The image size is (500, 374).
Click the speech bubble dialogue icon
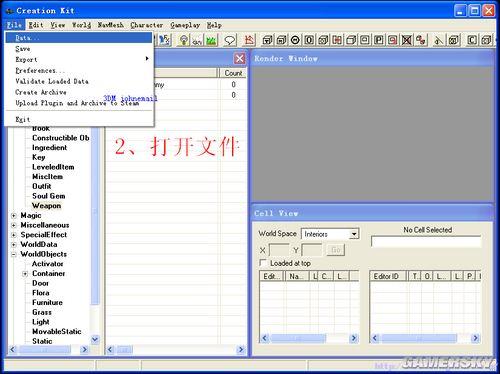[x=230, y=40]
